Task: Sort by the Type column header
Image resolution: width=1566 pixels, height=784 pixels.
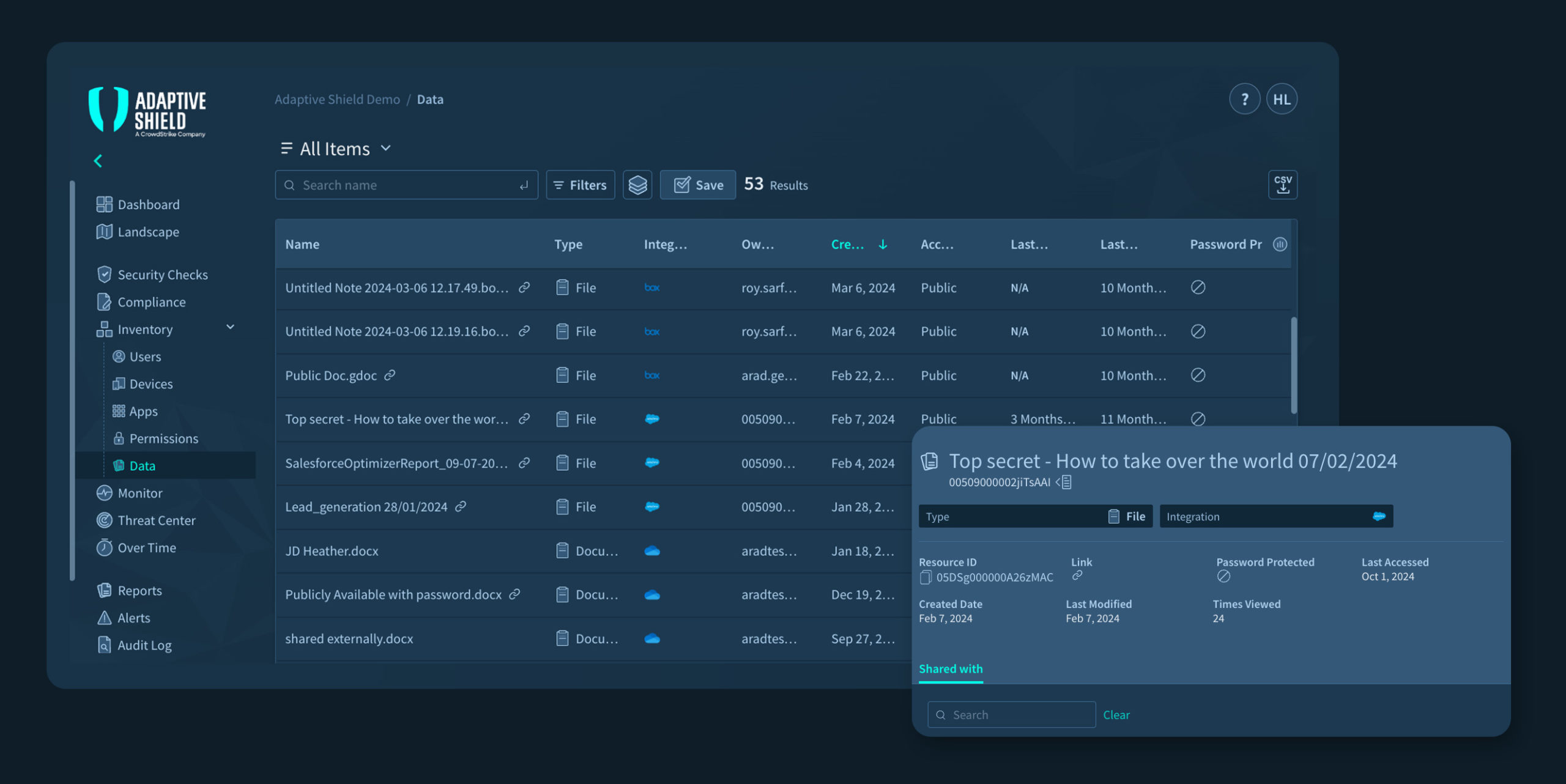Action: pyautogui.click(x=568, y=245)
